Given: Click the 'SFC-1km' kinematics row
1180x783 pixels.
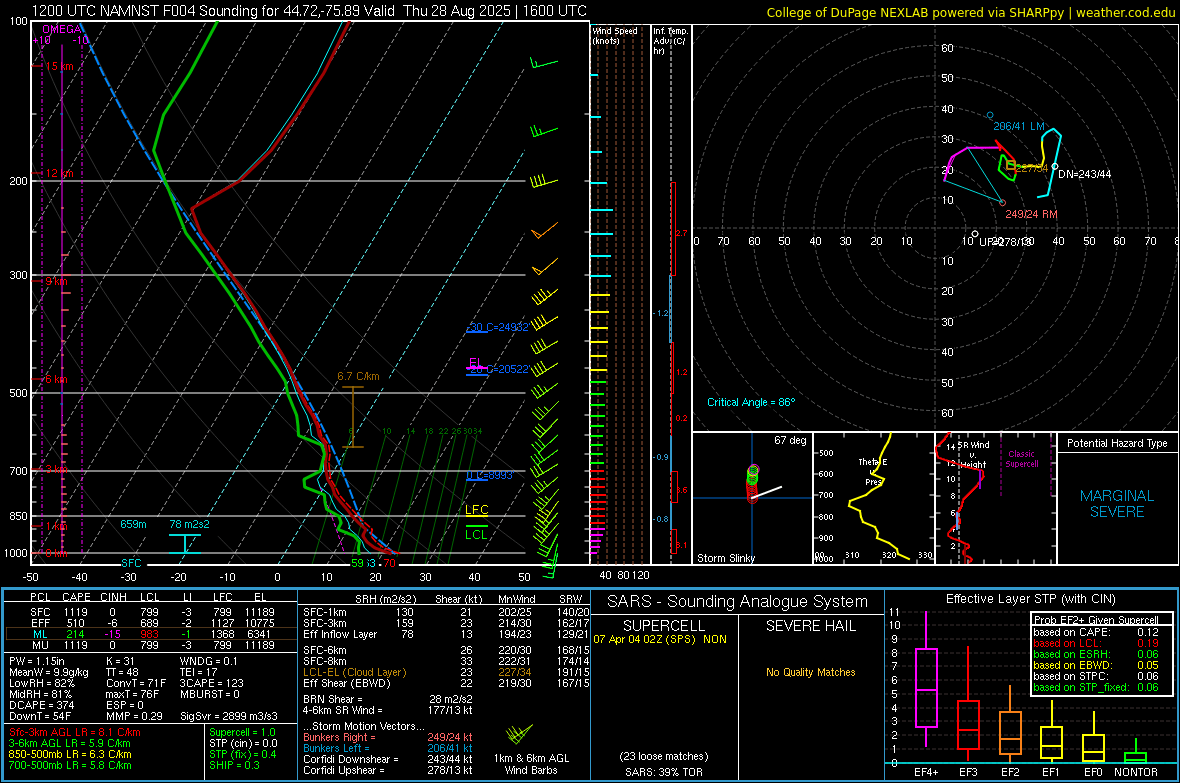Looking at the screenshot, I should [x=446, y=613].
